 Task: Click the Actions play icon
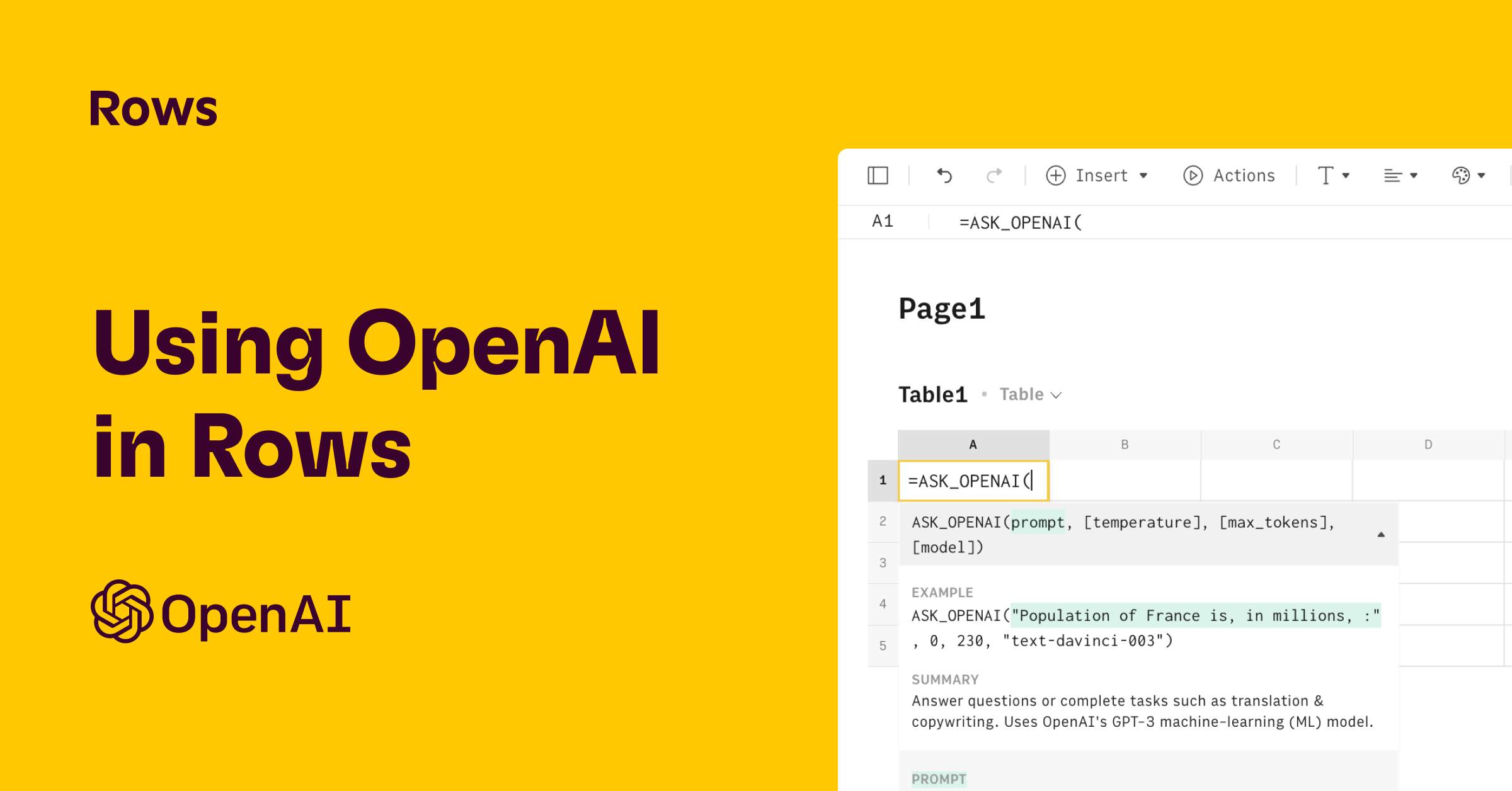click(1193, 175)
